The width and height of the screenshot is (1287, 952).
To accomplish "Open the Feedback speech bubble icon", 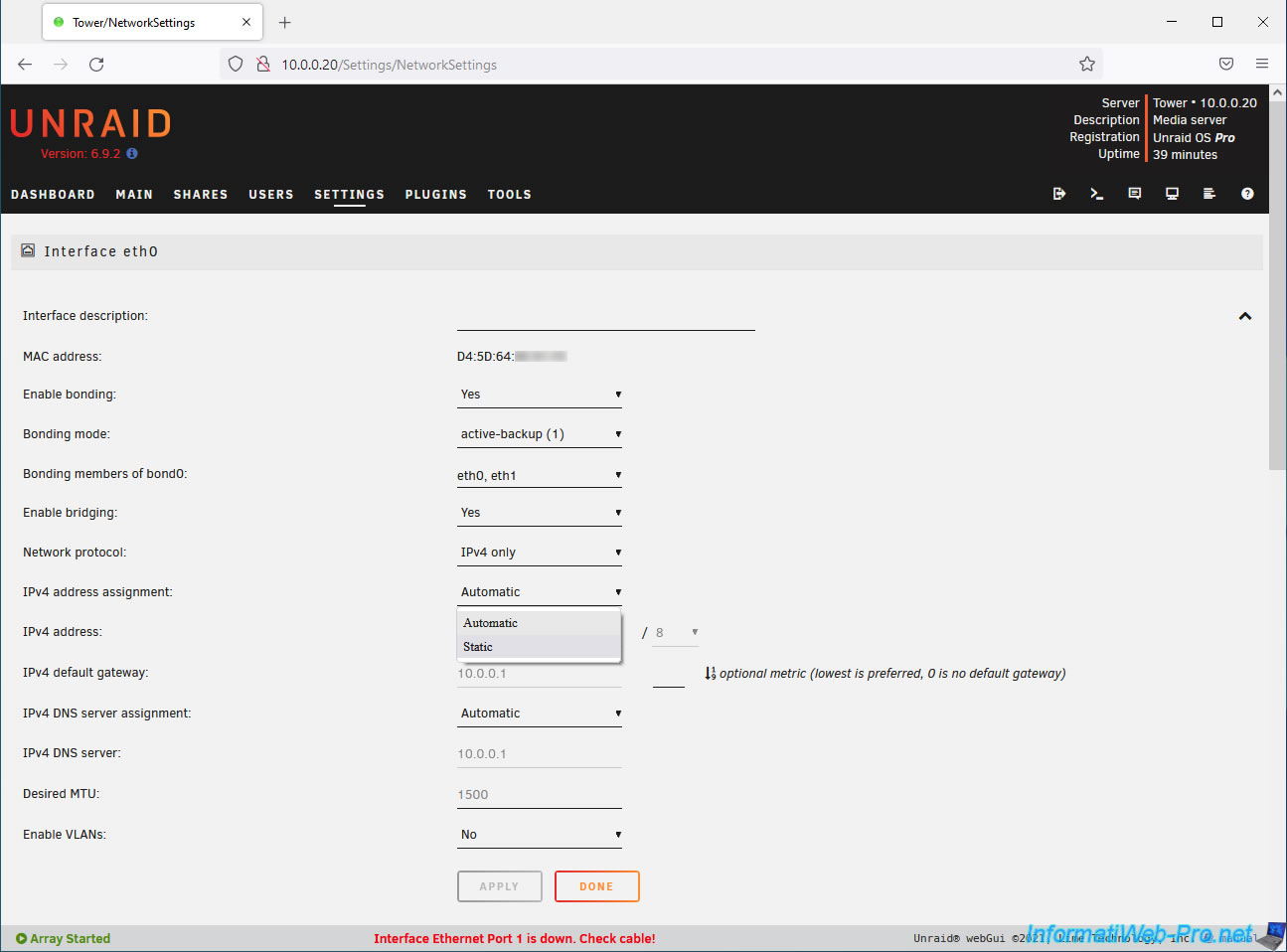I will (1134, 194).
